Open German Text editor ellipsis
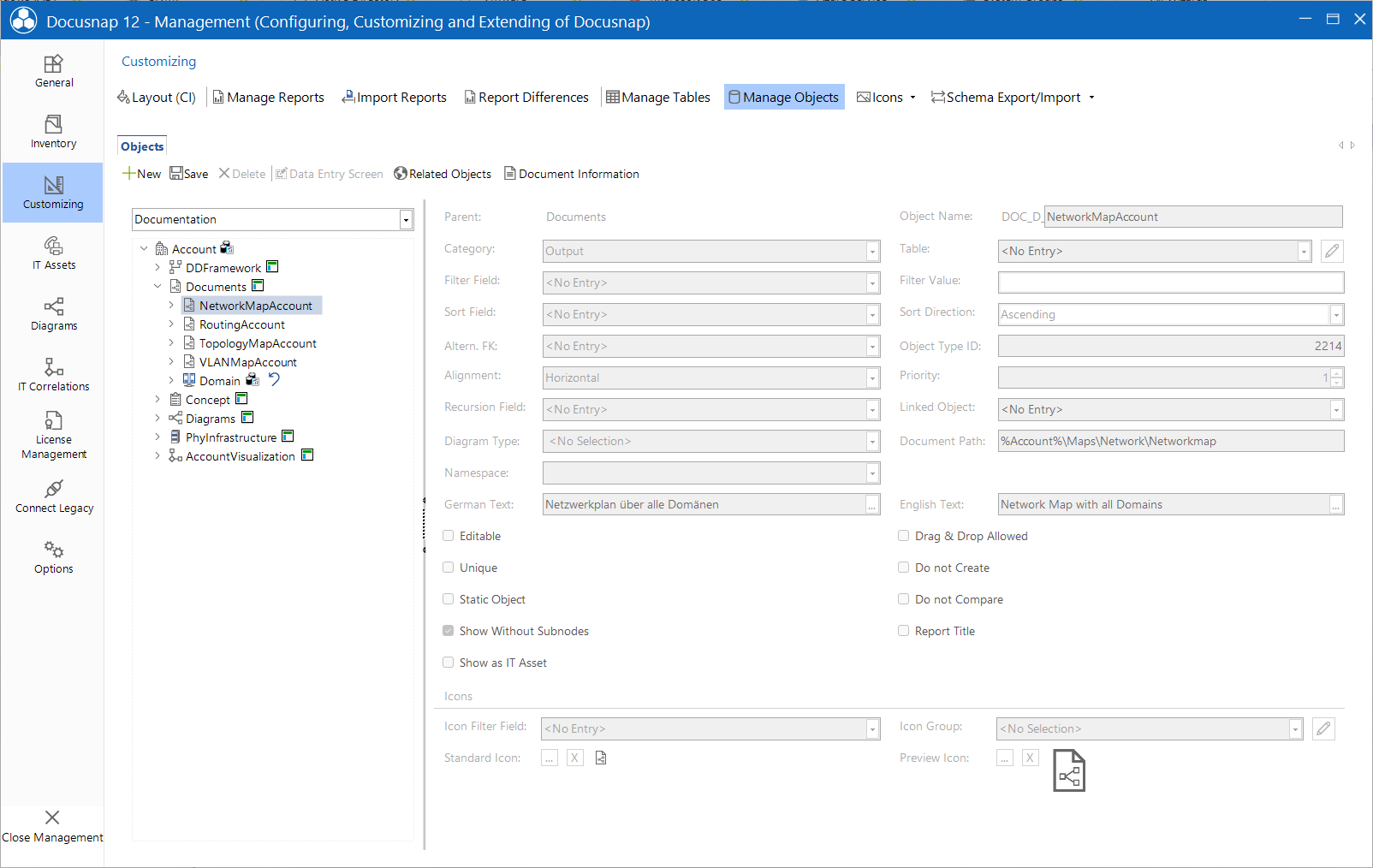Viewport: 1373px width, 868px height. tap(872, 505)
